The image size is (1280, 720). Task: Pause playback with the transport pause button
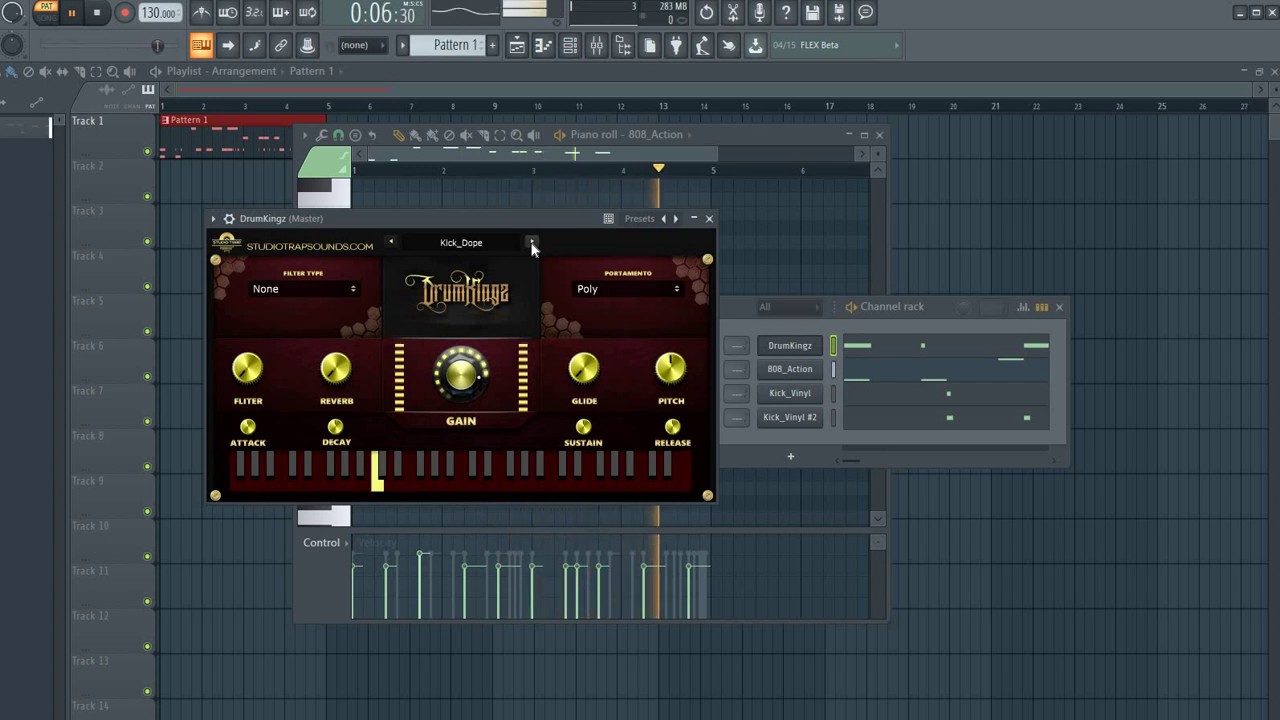coord(71,13)
